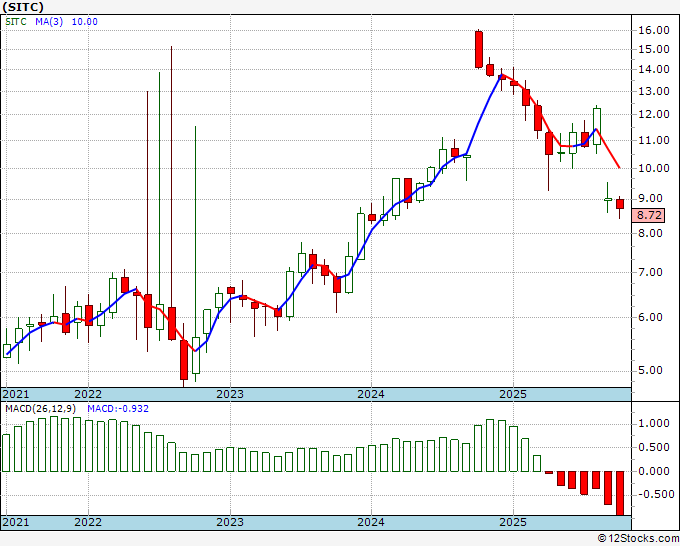This screenshot has height=546, width=680.
Task: Click the 7.00 price axis label
Action: pos(651,272)
